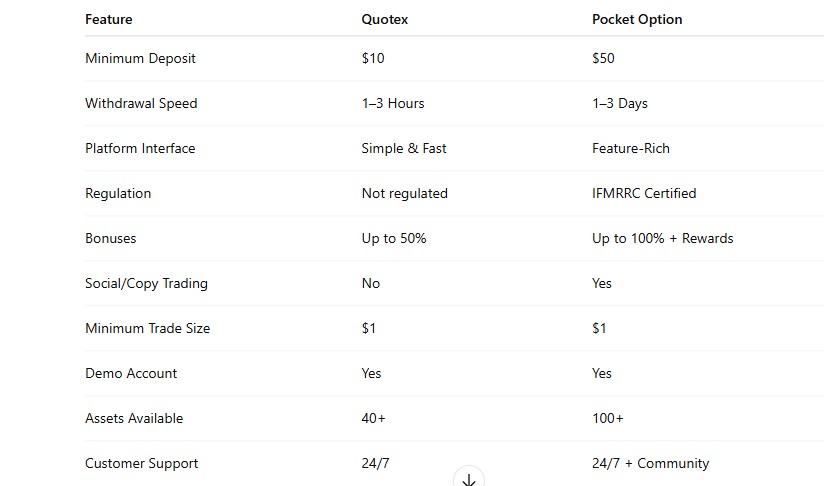Click the Up to 50% bonus cell
This screenshot has height=486, width=824.
click(x=394, y=239)
